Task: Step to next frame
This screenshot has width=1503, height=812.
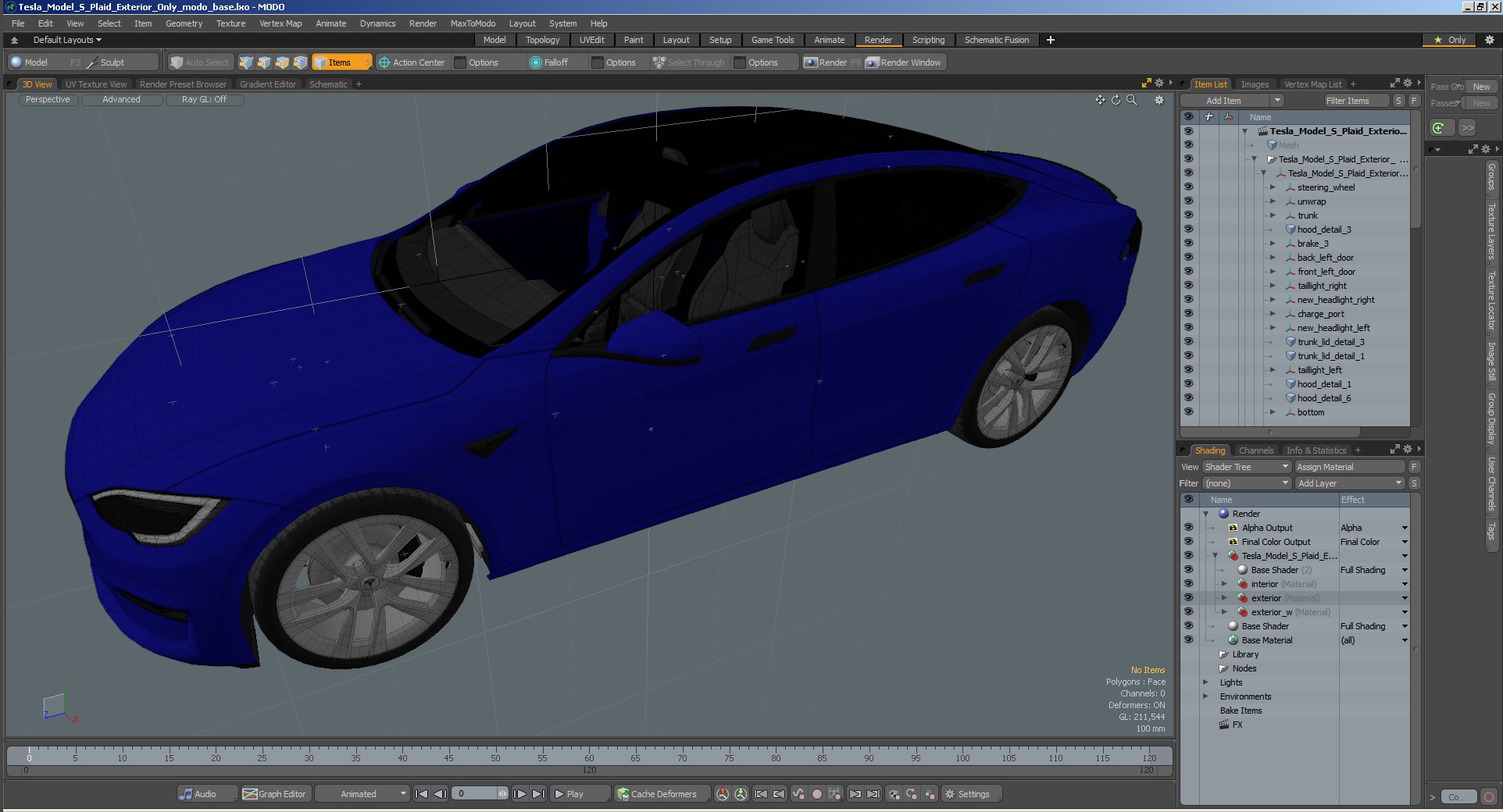Action: click(x=519, y=794)
